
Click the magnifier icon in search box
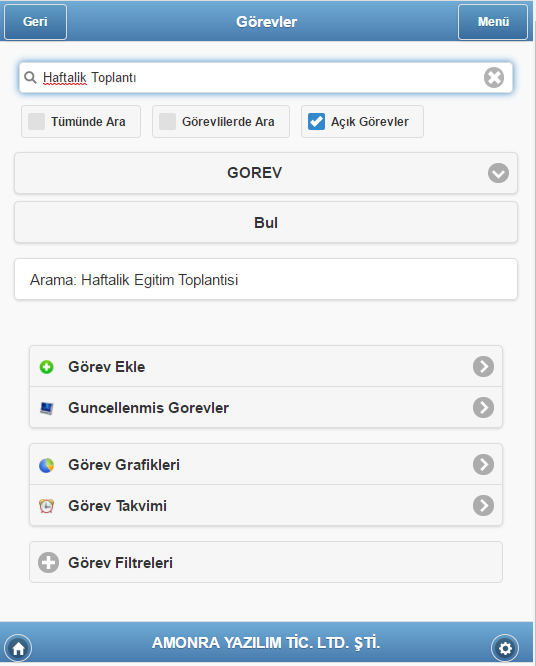click(x=30, y=77)
